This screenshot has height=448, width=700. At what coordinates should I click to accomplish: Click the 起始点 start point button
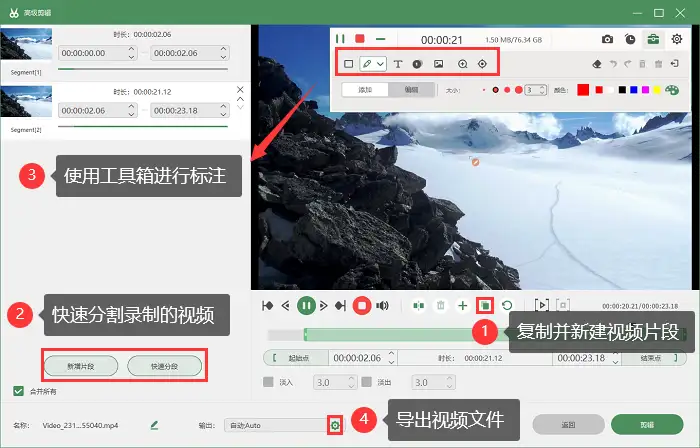click(x=296, y=358)
